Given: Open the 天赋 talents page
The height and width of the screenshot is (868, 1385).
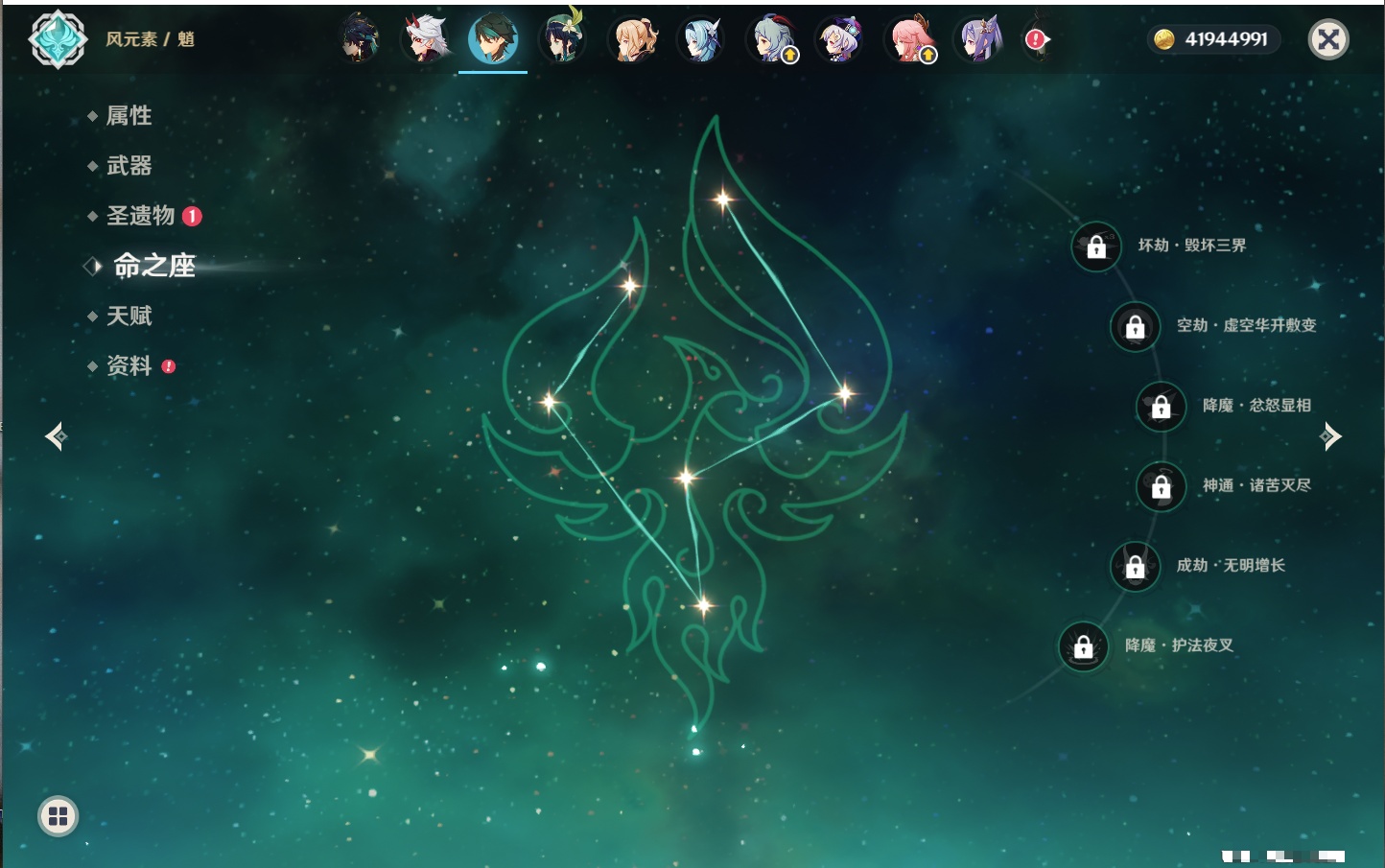Looking at the screenshot, I should pos(129,316).
